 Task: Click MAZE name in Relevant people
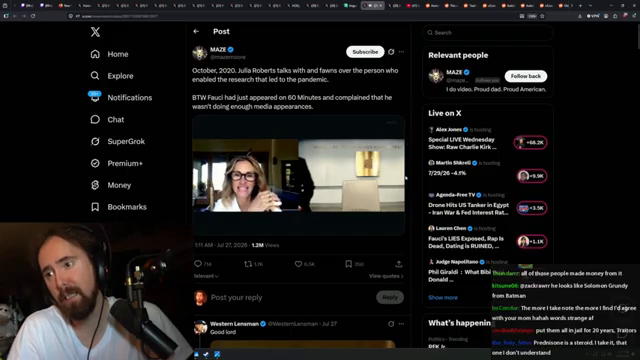click(454, 72)
